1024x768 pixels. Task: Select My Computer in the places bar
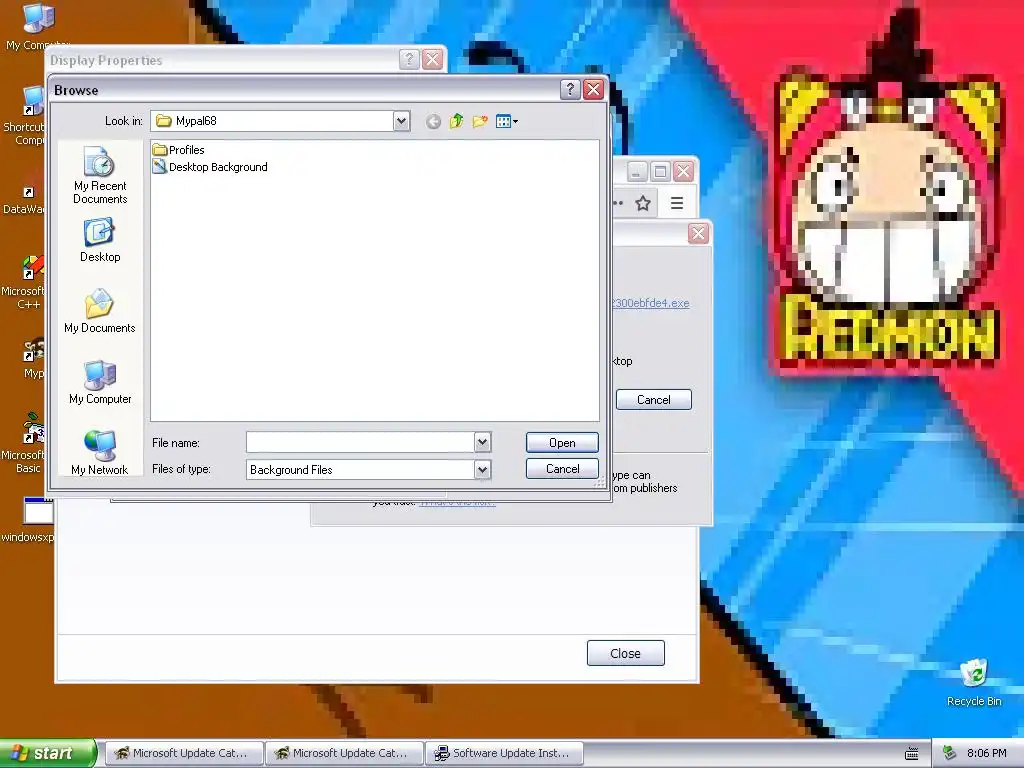pos(100,382)
